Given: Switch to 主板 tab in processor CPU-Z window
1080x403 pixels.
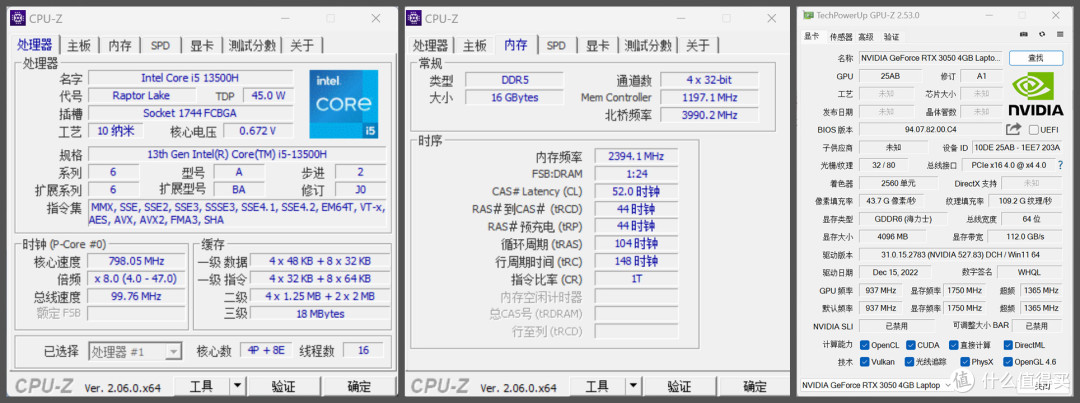Looking at the screenshot, I should pos(79,45).
